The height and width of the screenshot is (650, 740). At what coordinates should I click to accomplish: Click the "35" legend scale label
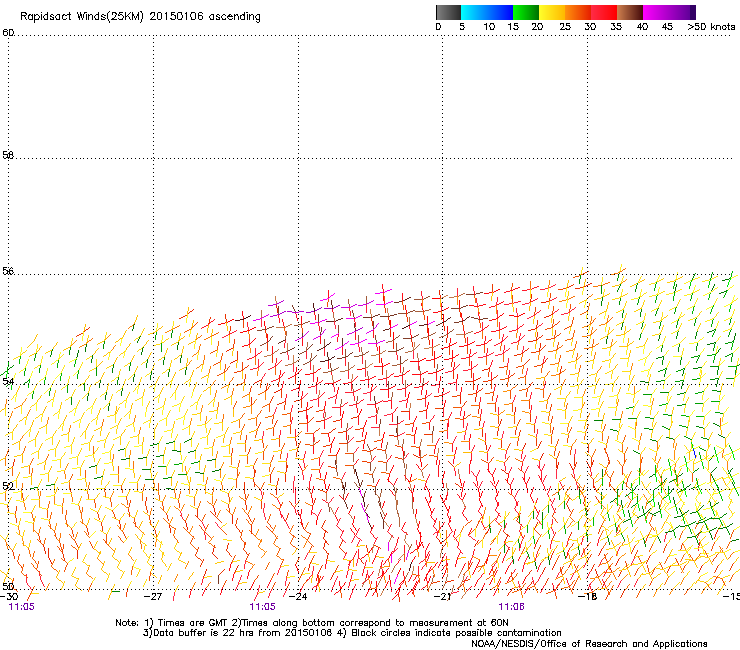pyautogui.click(x=616, y=27)
